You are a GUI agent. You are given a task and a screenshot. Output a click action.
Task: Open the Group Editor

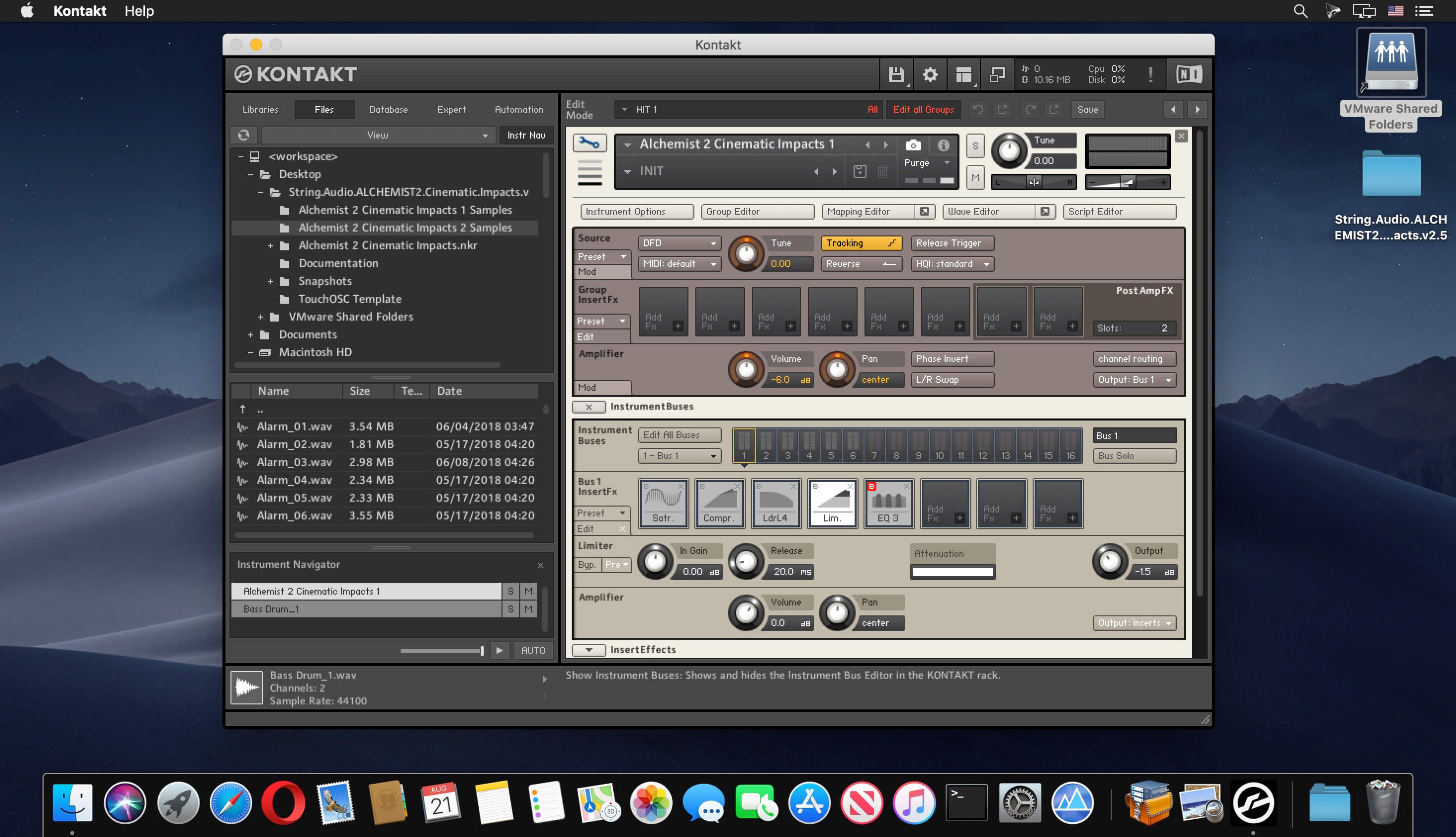pos(757,212)
